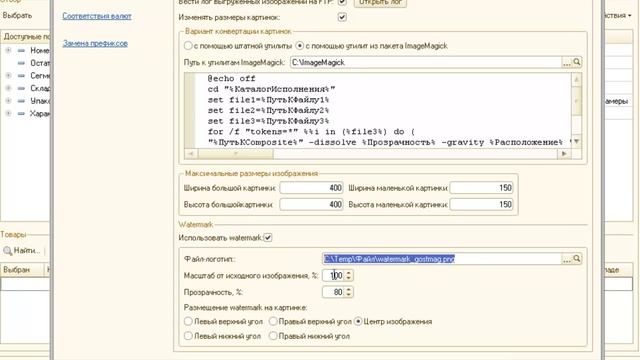Click the scale percentage value field
Image resolution: width=640 pixels, height=360 pixels.
click(333, 276)
